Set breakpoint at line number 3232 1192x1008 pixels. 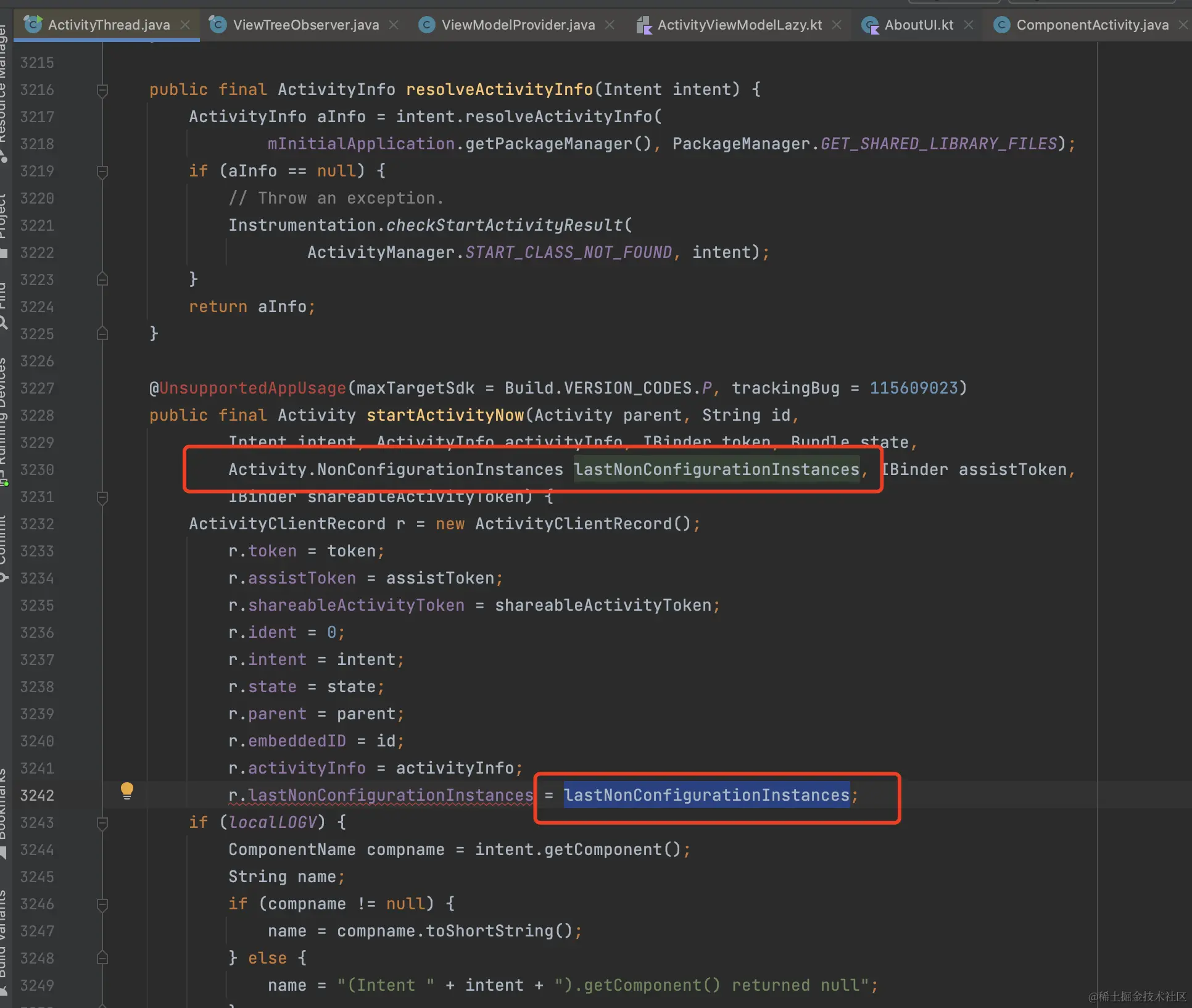point(37,524)
